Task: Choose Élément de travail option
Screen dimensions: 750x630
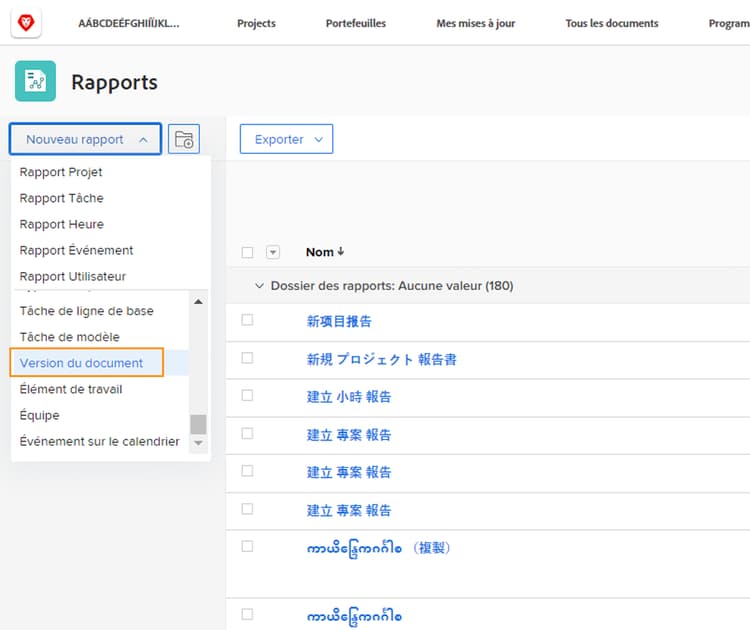Action: pos(71,389)
